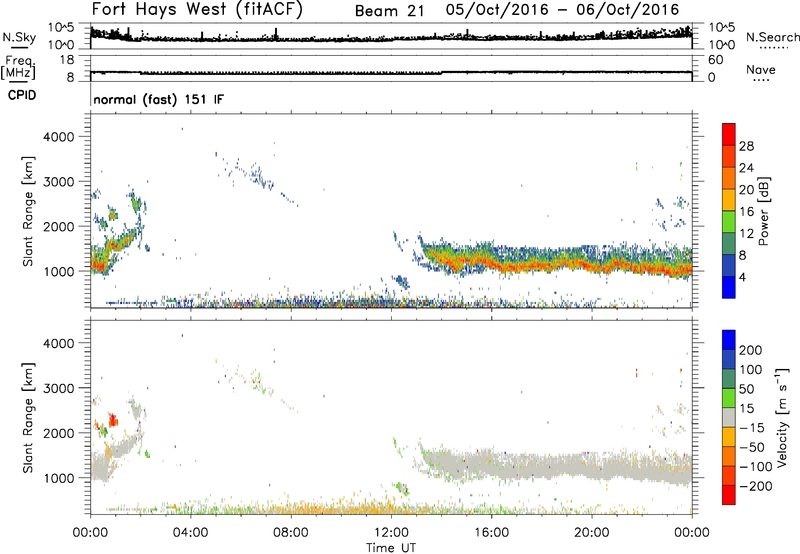Click the 'Power [dB]' colorbar label
Viewport: 800px width, 554px height.
click(764, 211)
